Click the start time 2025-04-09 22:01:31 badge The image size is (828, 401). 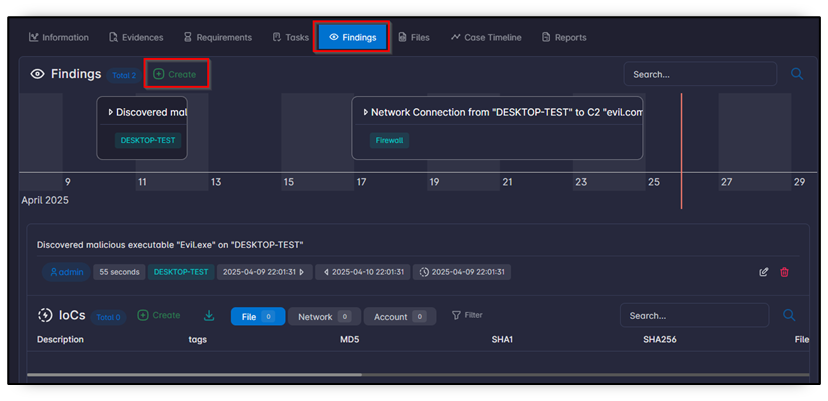coord(264,272)
